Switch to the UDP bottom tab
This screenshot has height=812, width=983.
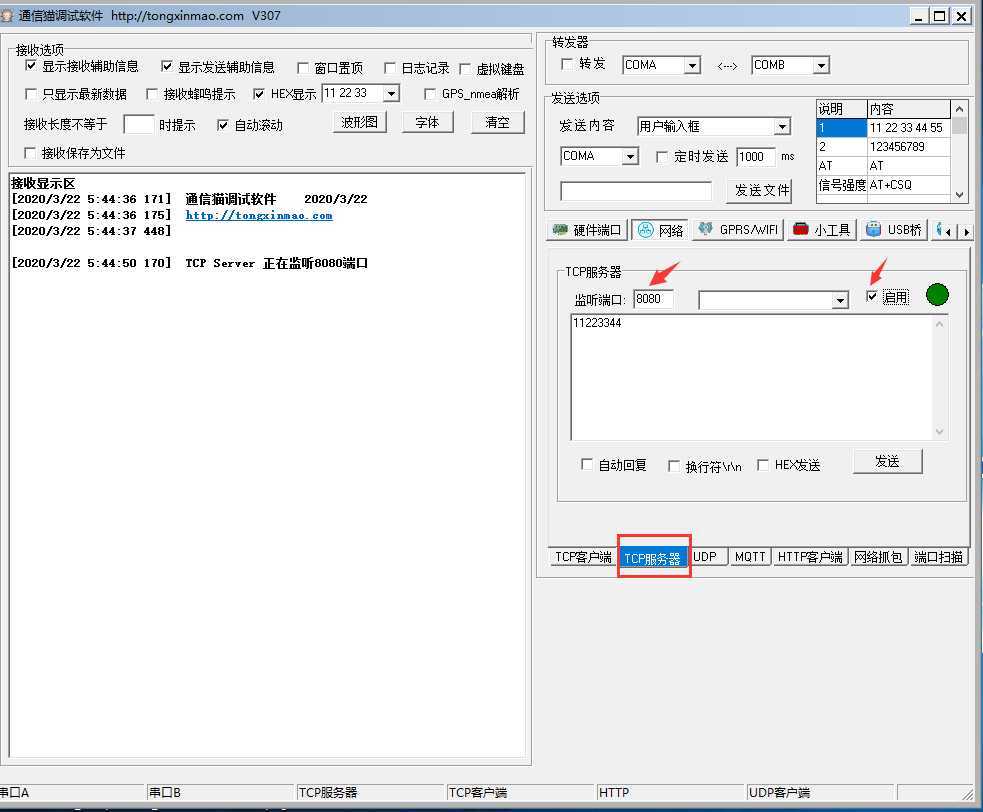pos(706,557)
